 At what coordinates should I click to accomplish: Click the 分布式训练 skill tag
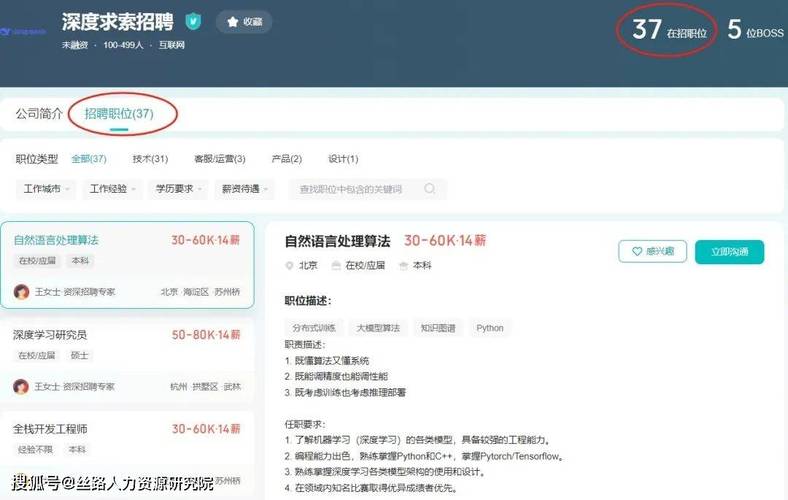(x=314, y=328)
